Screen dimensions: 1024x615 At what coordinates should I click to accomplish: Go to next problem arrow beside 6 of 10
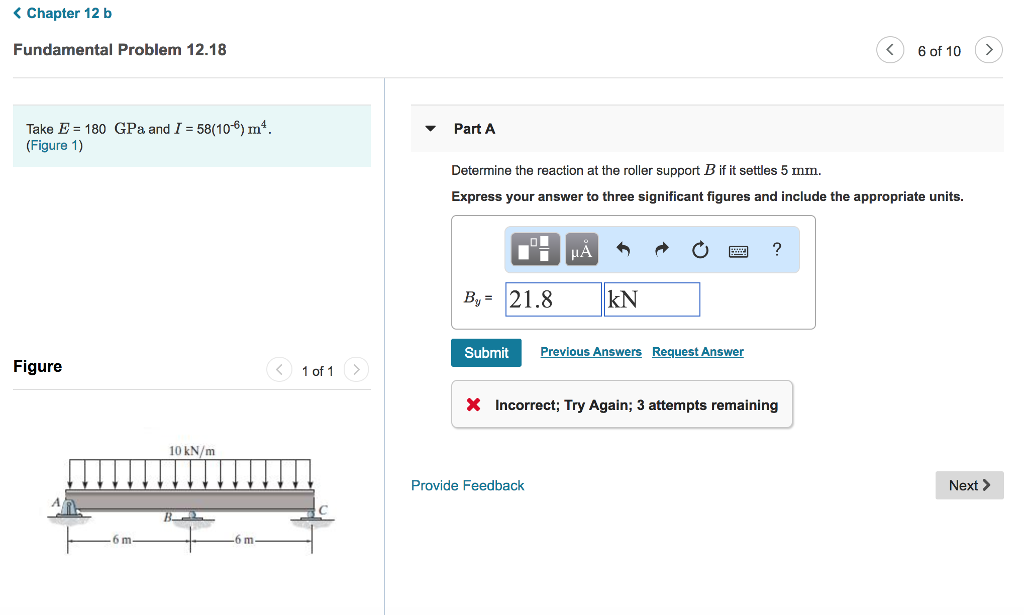[988, 50]
